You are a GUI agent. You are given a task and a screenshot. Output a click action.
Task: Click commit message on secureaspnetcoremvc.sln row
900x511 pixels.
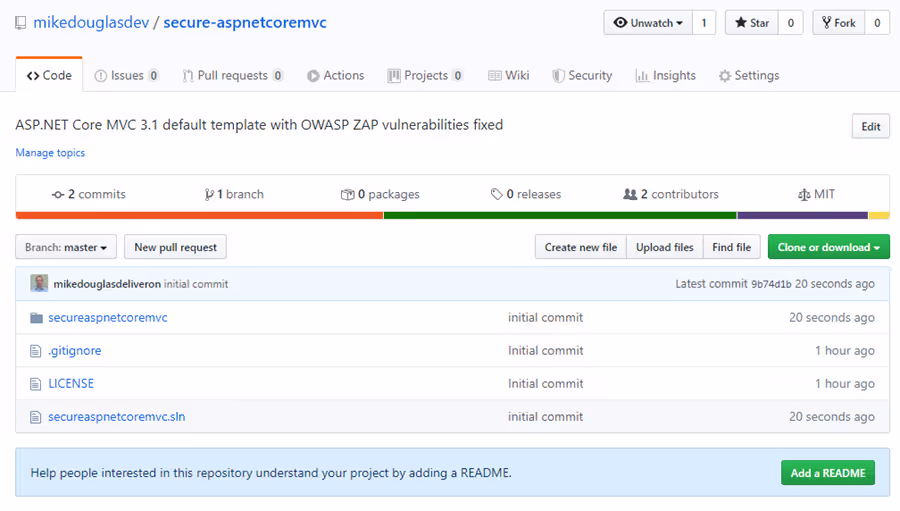pos(545,417)
